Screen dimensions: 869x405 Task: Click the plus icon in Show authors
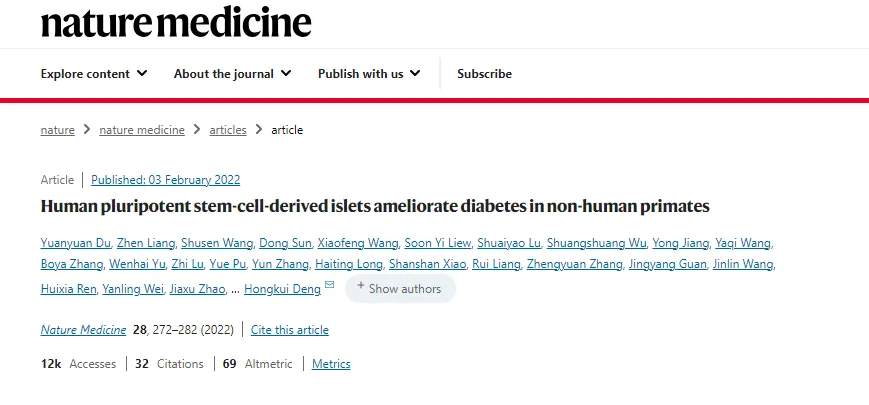(x=360, y=287)
